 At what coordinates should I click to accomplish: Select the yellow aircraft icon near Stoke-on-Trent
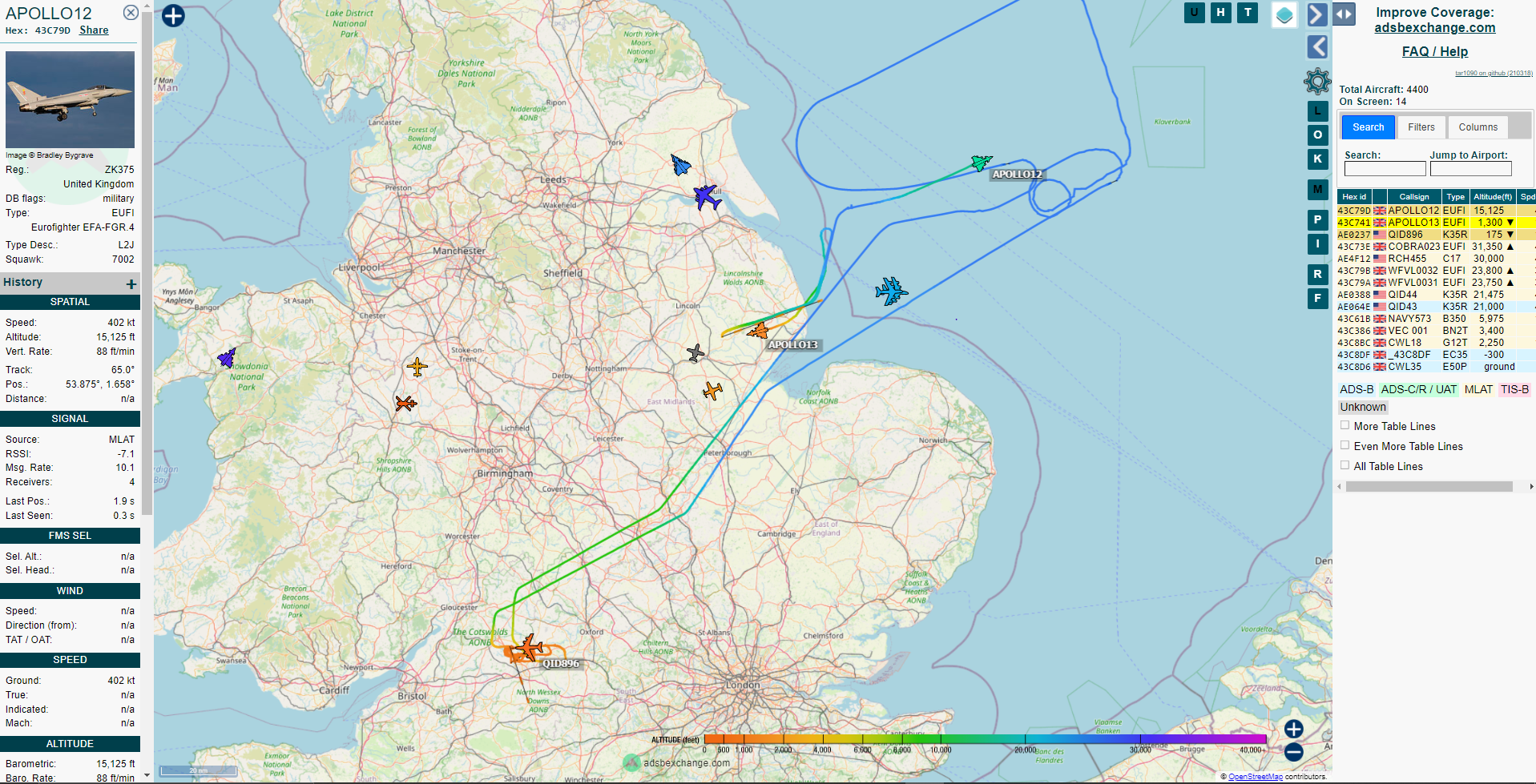[417, 367]
